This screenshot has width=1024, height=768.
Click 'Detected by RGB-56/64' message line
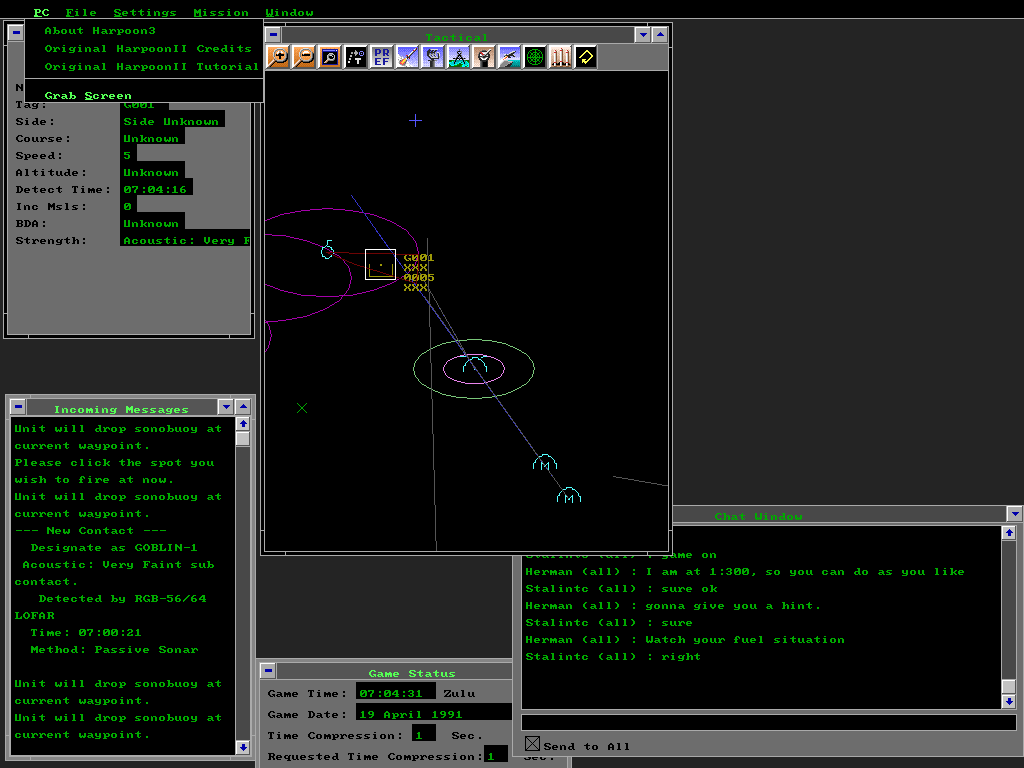pyautogui.click(x=122, y=598)
